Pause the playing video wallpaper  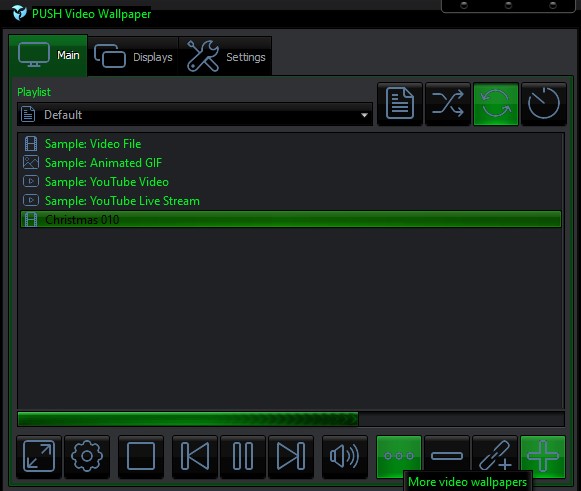[x=243, y=456]
